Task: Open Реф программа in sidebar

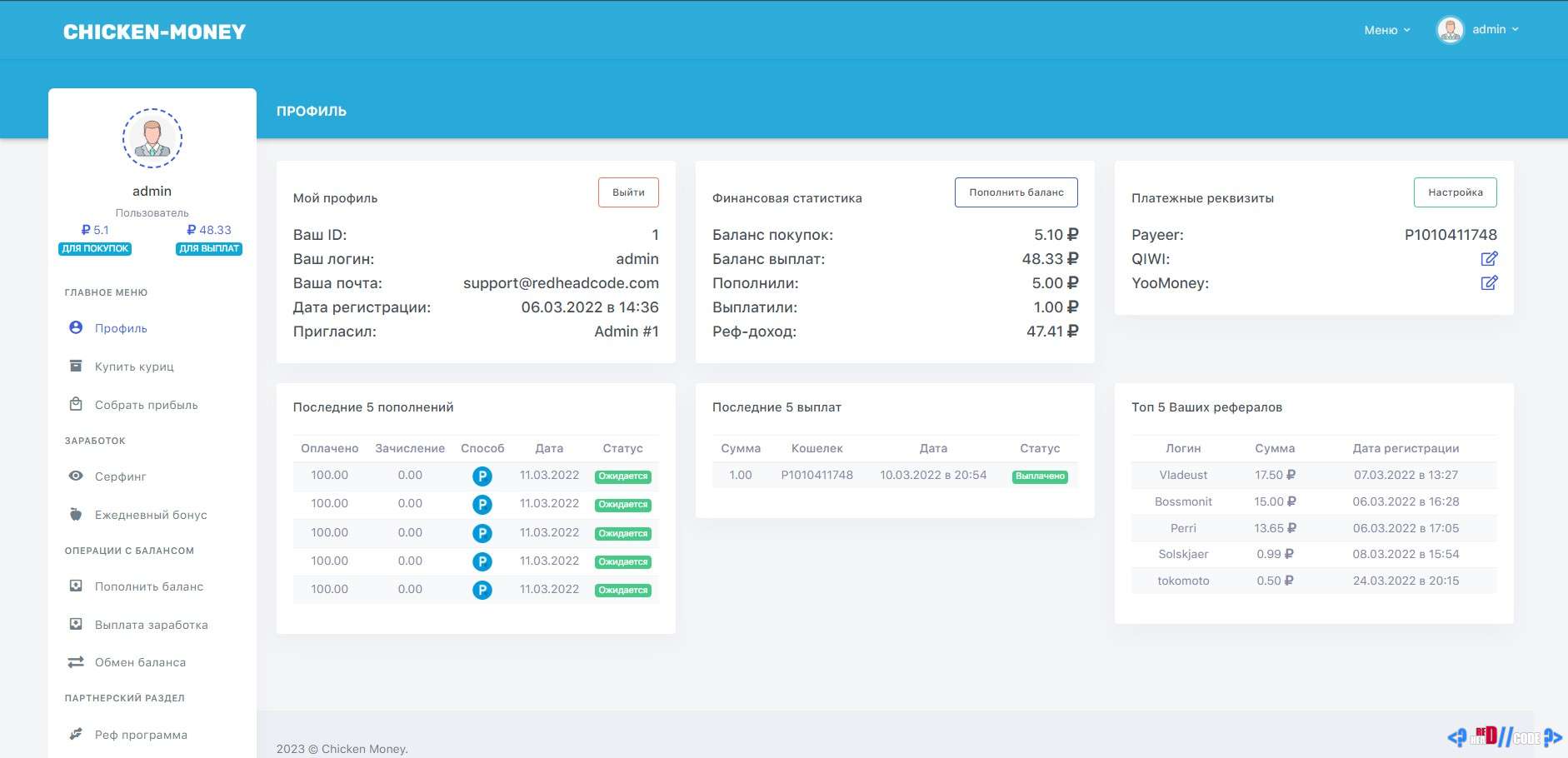Action: (141, 735)
